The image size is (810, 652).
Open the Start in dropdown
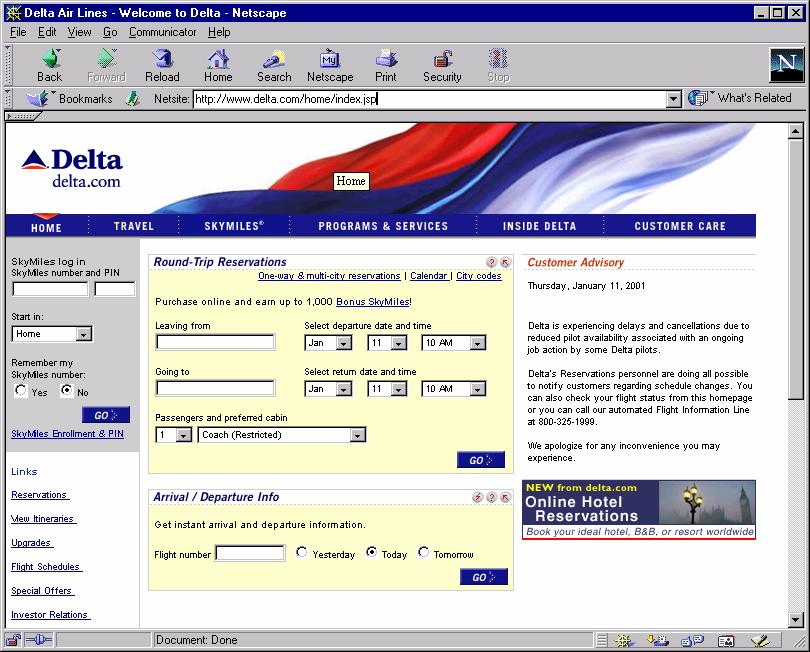[x=52, y=334]
